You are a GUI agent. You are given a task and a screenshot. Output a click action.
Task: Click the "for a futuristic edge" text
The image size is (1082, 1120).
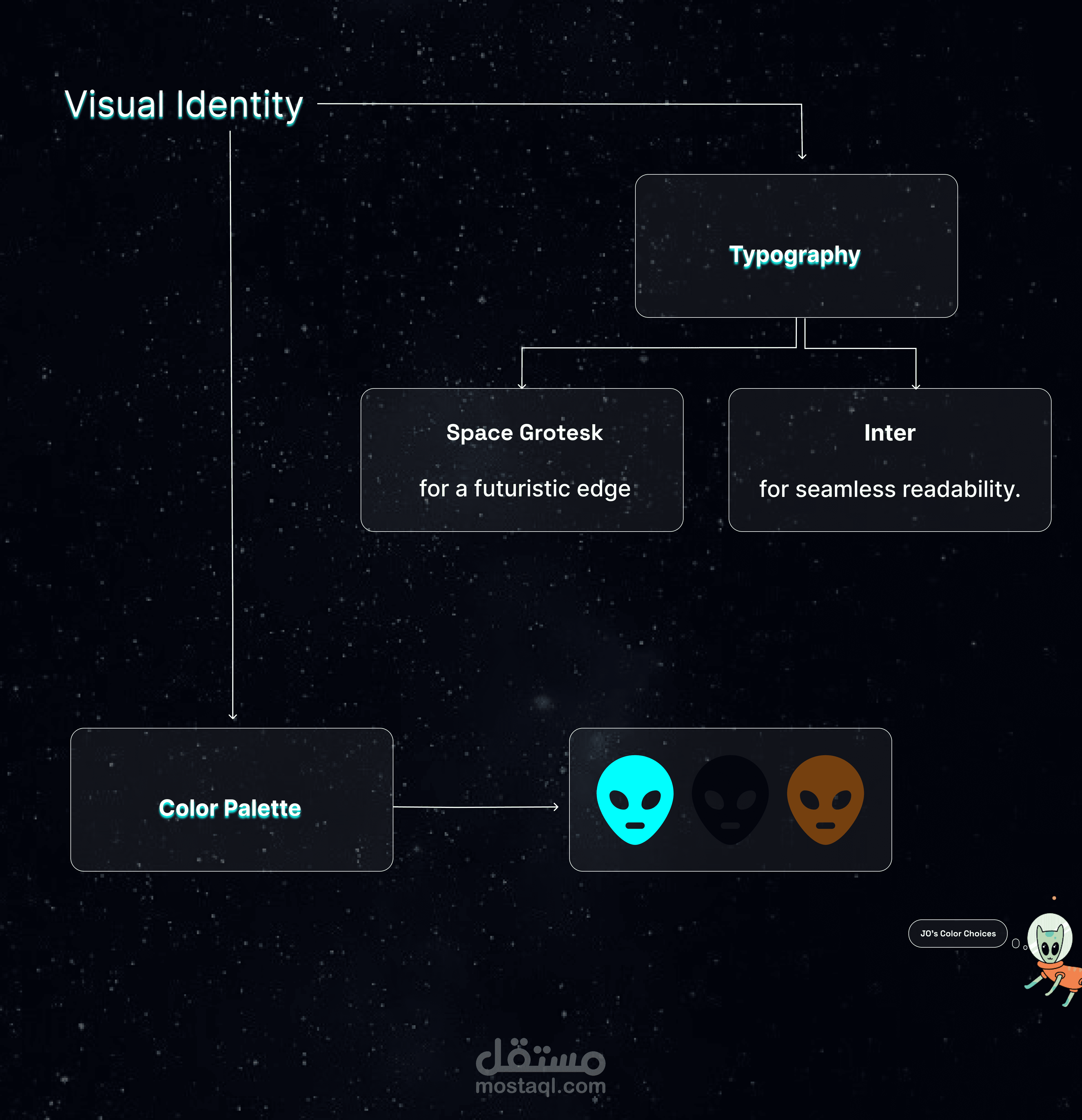[x=524, y=488]
